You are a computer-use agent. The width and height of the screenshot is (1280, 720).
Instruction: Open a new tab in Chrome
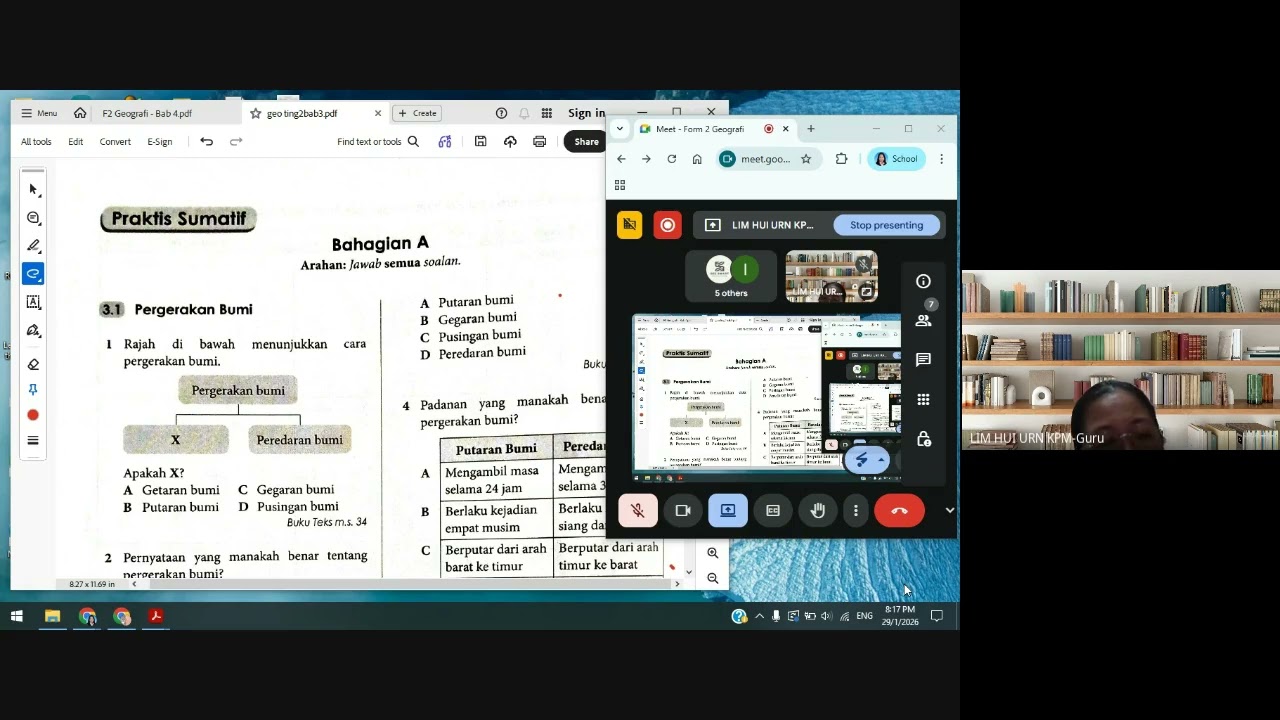pos(811,128)
